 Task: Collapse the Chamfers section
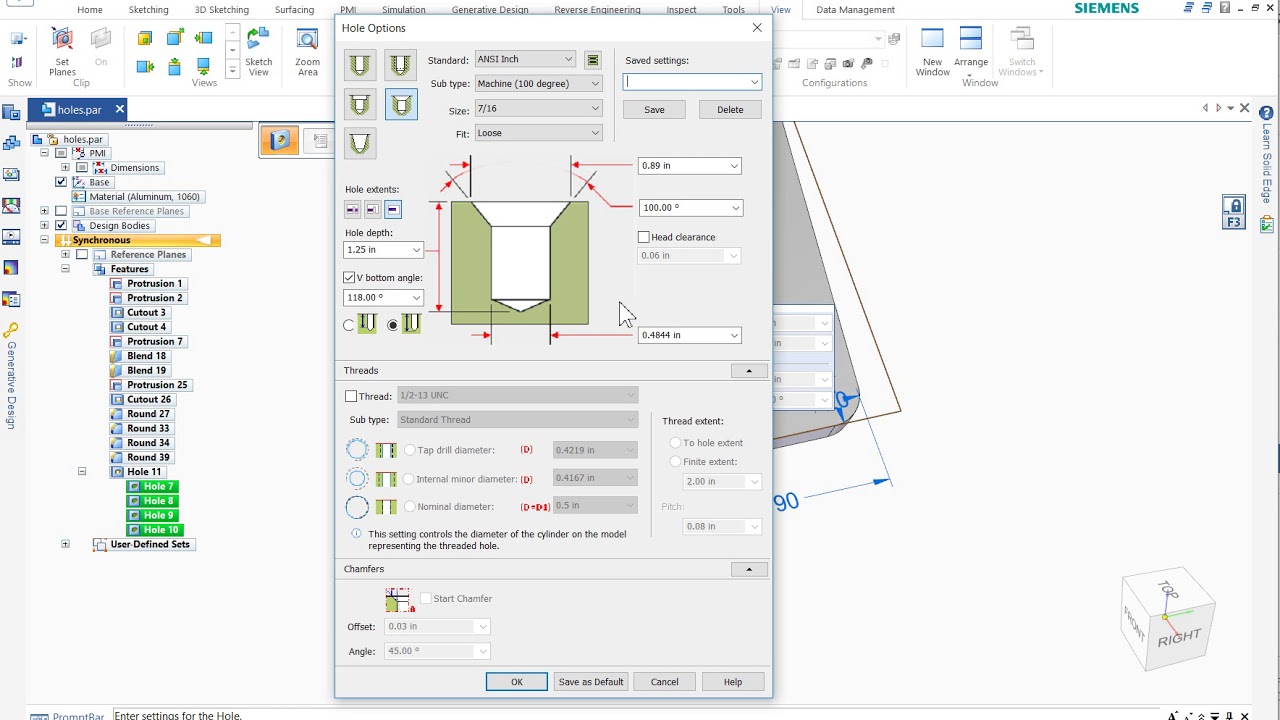click(x=749, y=569)
